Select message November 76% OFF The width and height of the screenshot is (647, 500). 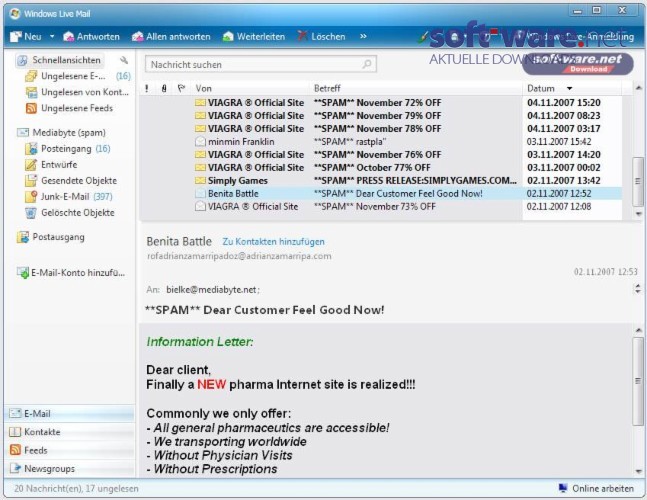[381, 155]
